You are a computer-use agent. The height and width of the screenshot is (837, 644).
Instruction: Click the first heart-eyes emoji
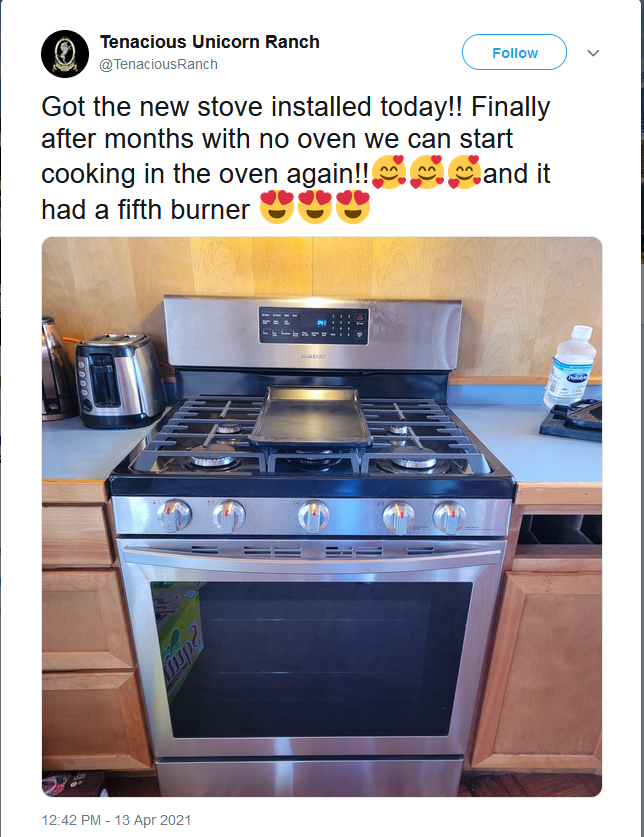277,207
